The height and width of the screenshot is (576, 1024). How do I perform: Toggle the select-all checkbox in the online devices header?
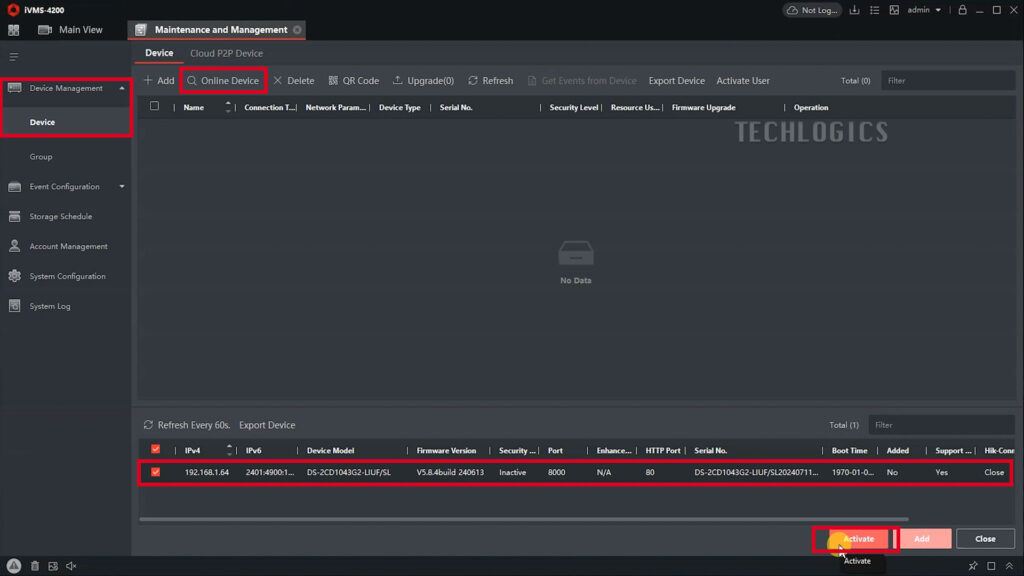coord(155,450)
